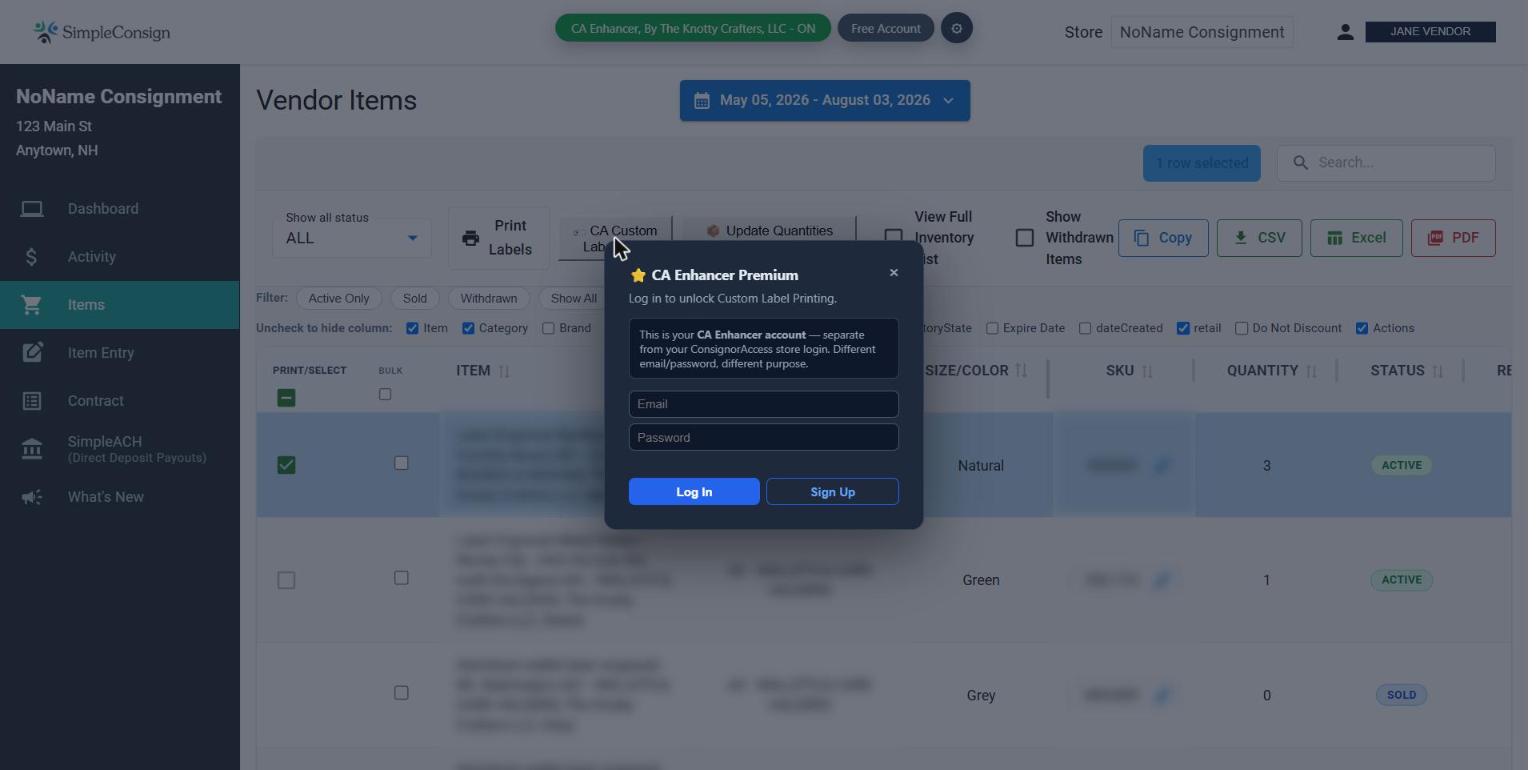
Task: Export the table as PDF
Action: (1453, 238)
